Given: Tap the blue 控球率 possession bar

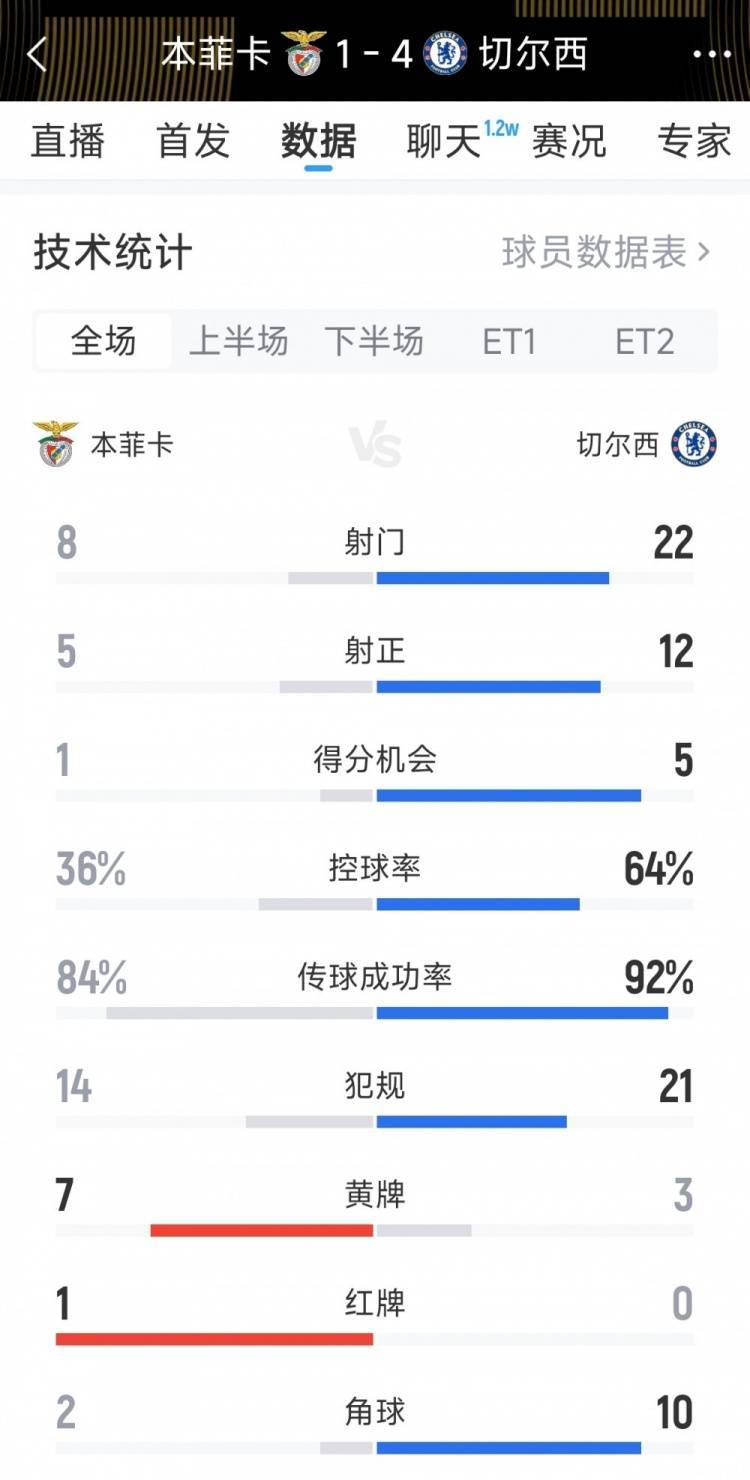Looking at the screenshot, I should coord(478,904).
